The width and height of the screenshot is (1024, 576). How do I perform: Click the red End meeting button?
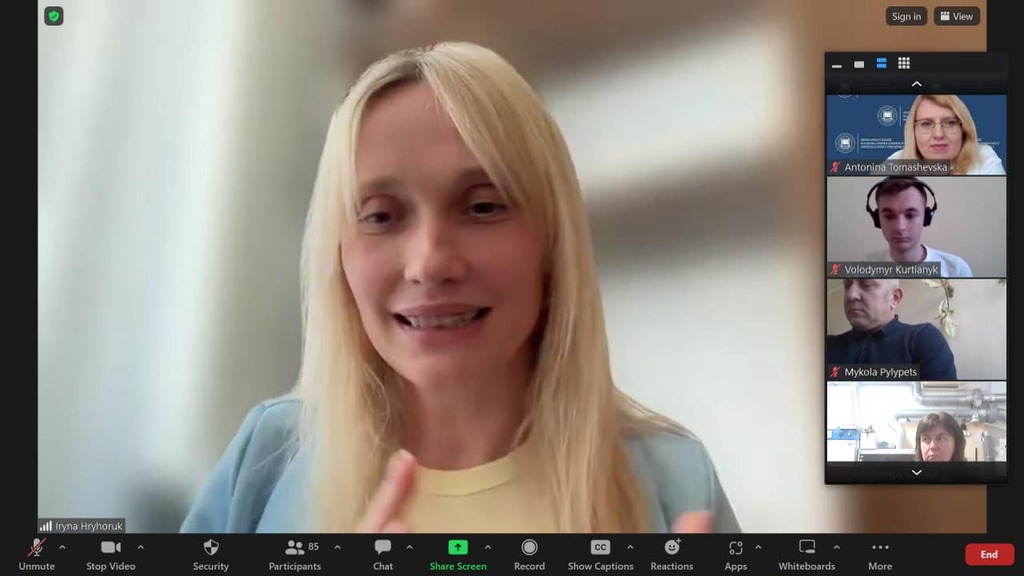(988, 554)
